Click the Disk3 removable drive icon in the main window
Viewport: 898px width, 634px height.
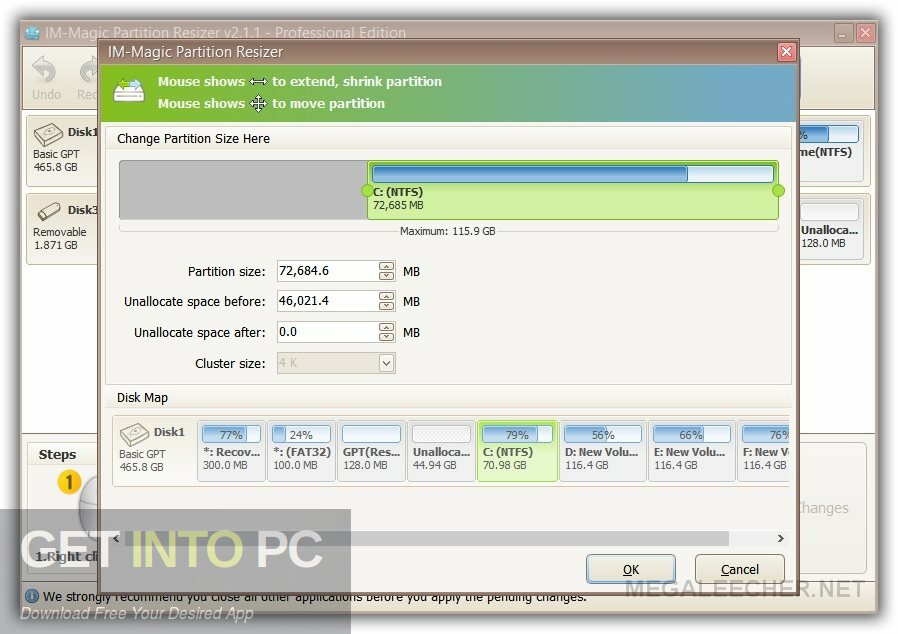click(48, 211)
